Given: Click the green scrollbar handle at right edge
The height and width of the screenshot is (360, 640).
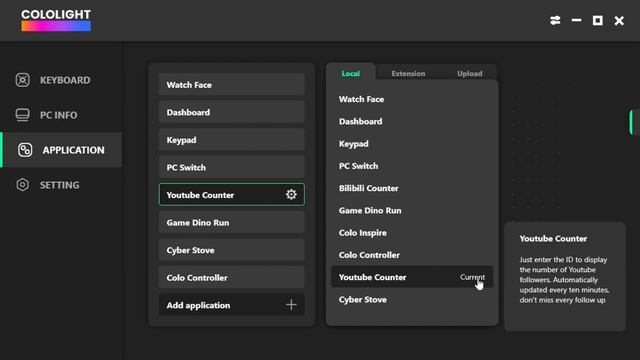Looking at the screenshot, I should pyautogui.click(x=632, y=122).
